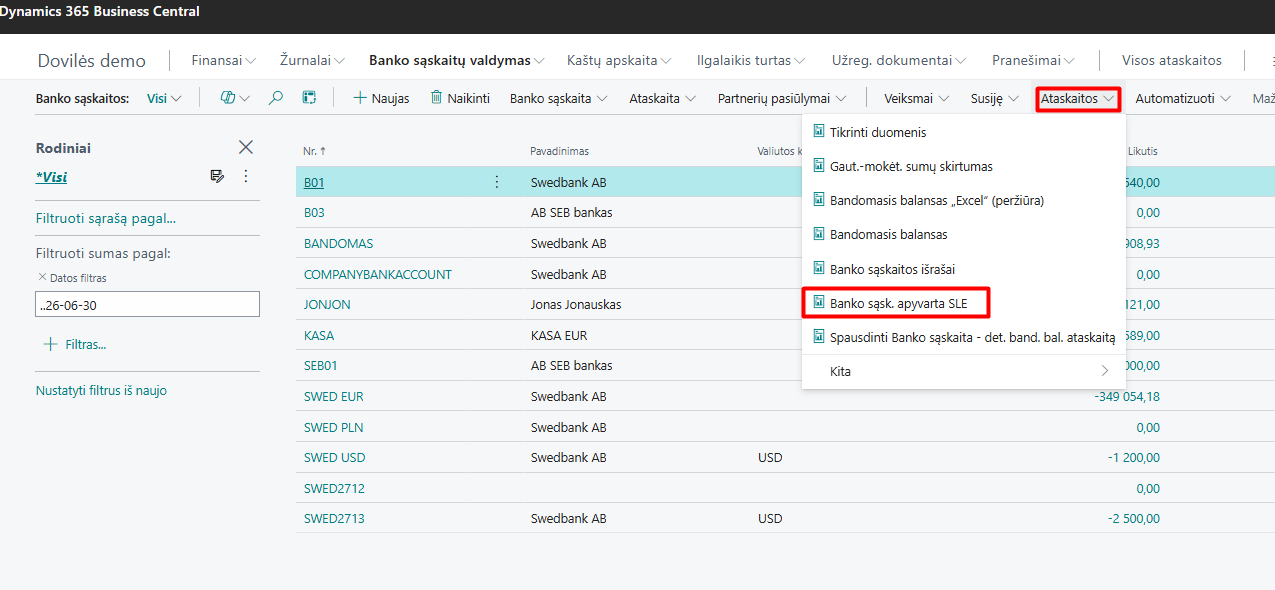
Task: Open the SWED EUR account link
Action: [333, 396]
